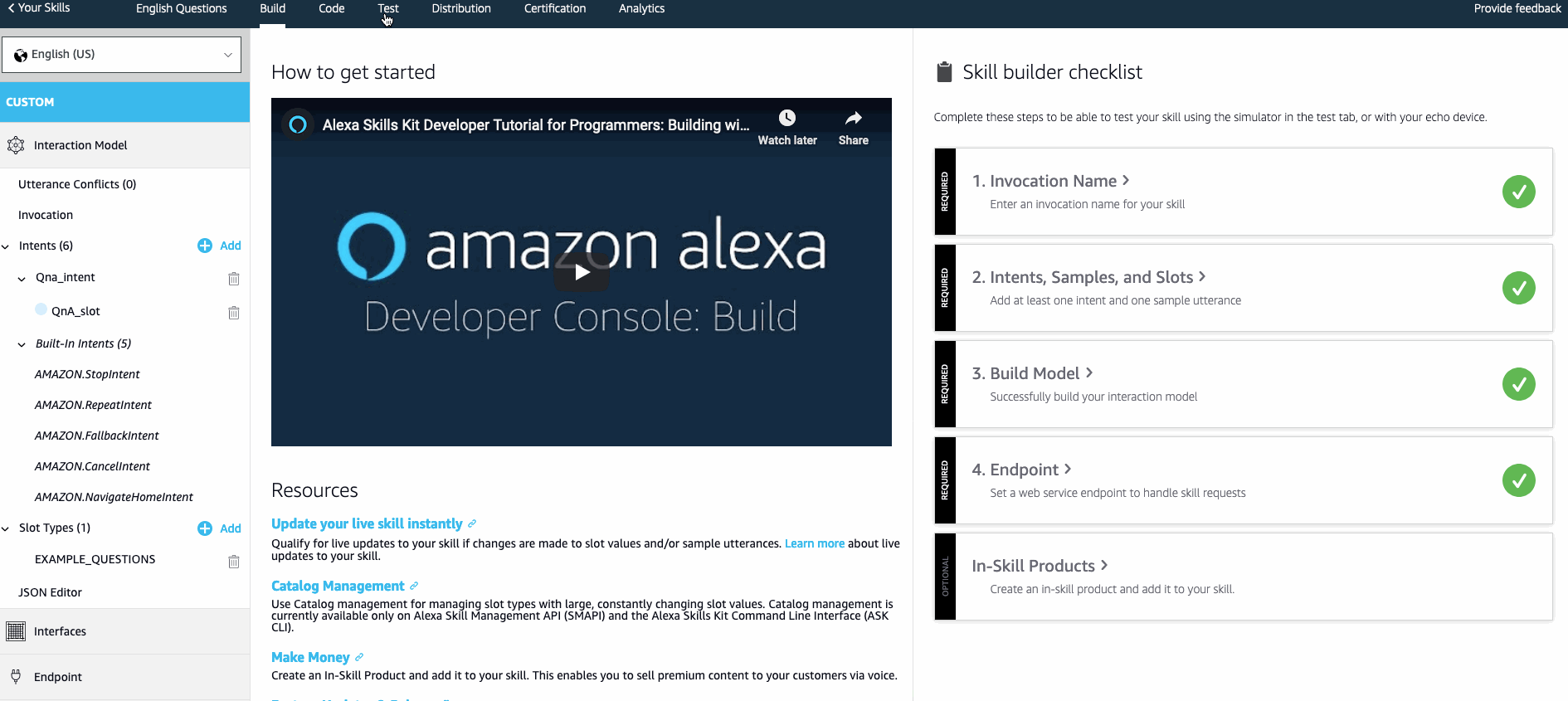Select the EXAMPLE_QUESTIONS slot type

[95, 559]
